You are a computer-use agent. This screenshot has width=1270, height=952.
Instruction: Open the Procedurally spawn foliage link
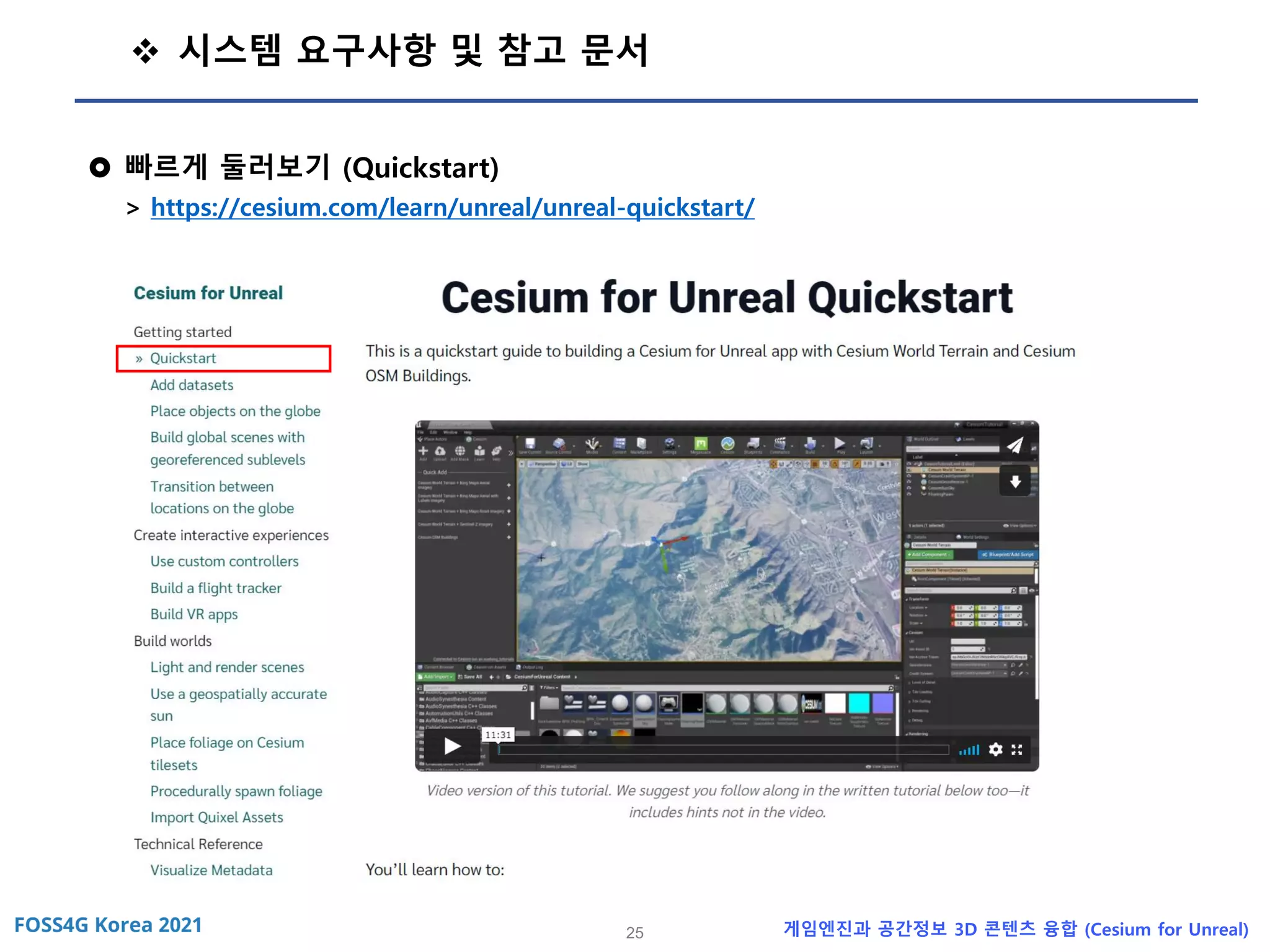pyautogui.click(x=236, y=791)
